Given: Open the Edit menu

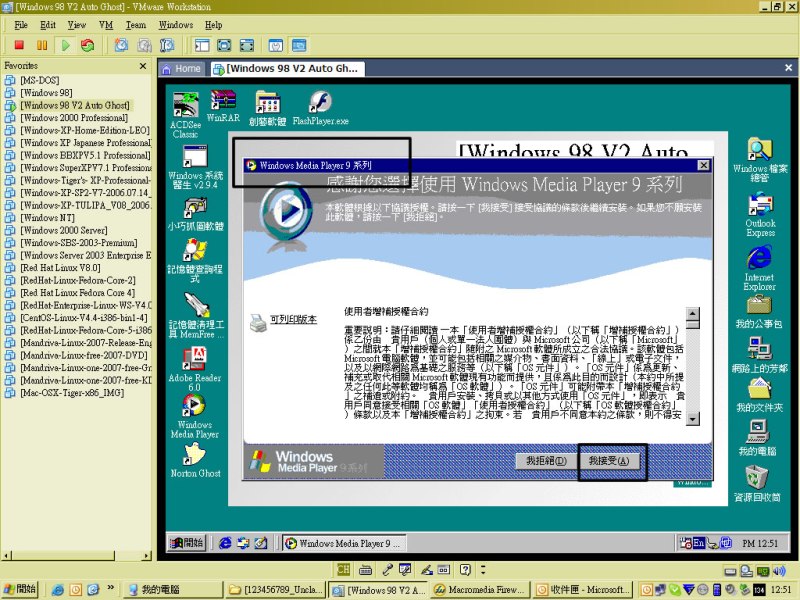Looking at the screenshot, I should 48,25.
